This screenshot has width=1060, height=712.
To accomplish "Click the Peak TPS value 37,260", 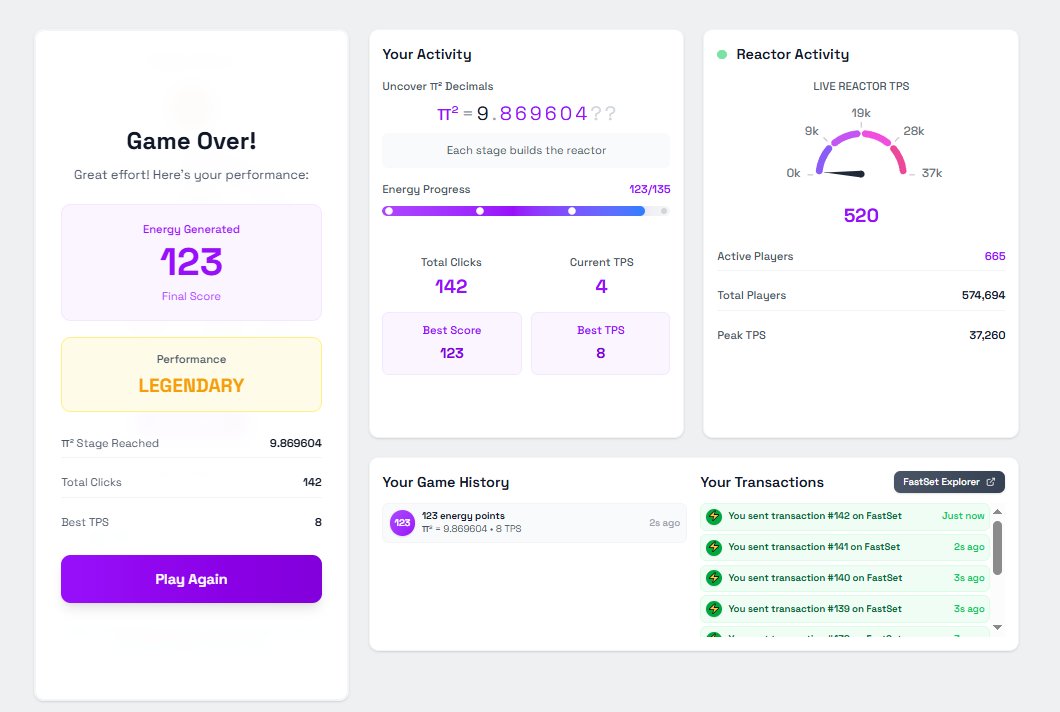I will pos(987,335).
